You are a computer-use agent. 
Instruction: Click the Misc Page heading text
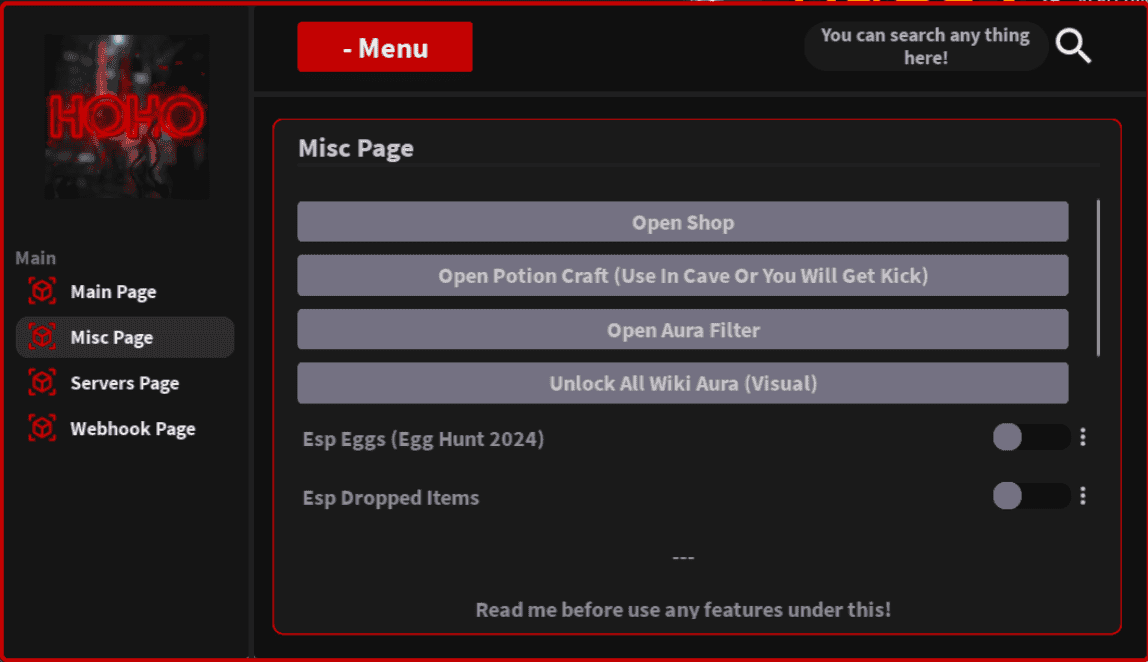click(x=356, y=149)
